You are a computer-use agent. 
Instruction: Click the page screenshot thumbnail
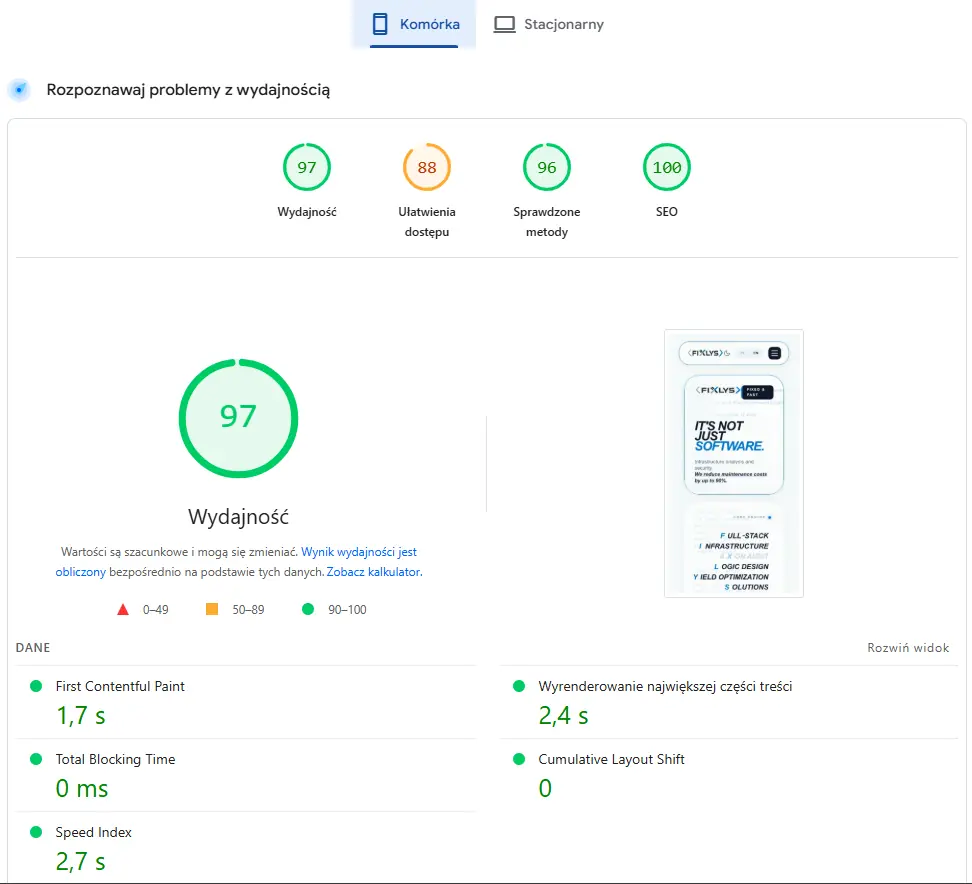(734, 464)
